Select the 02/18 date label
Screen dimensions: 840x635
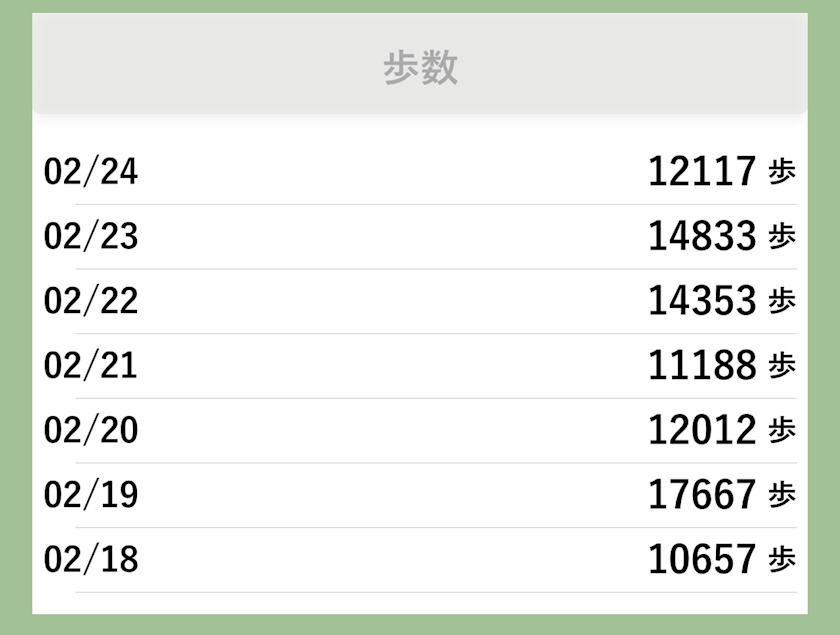tap(91, 559)
